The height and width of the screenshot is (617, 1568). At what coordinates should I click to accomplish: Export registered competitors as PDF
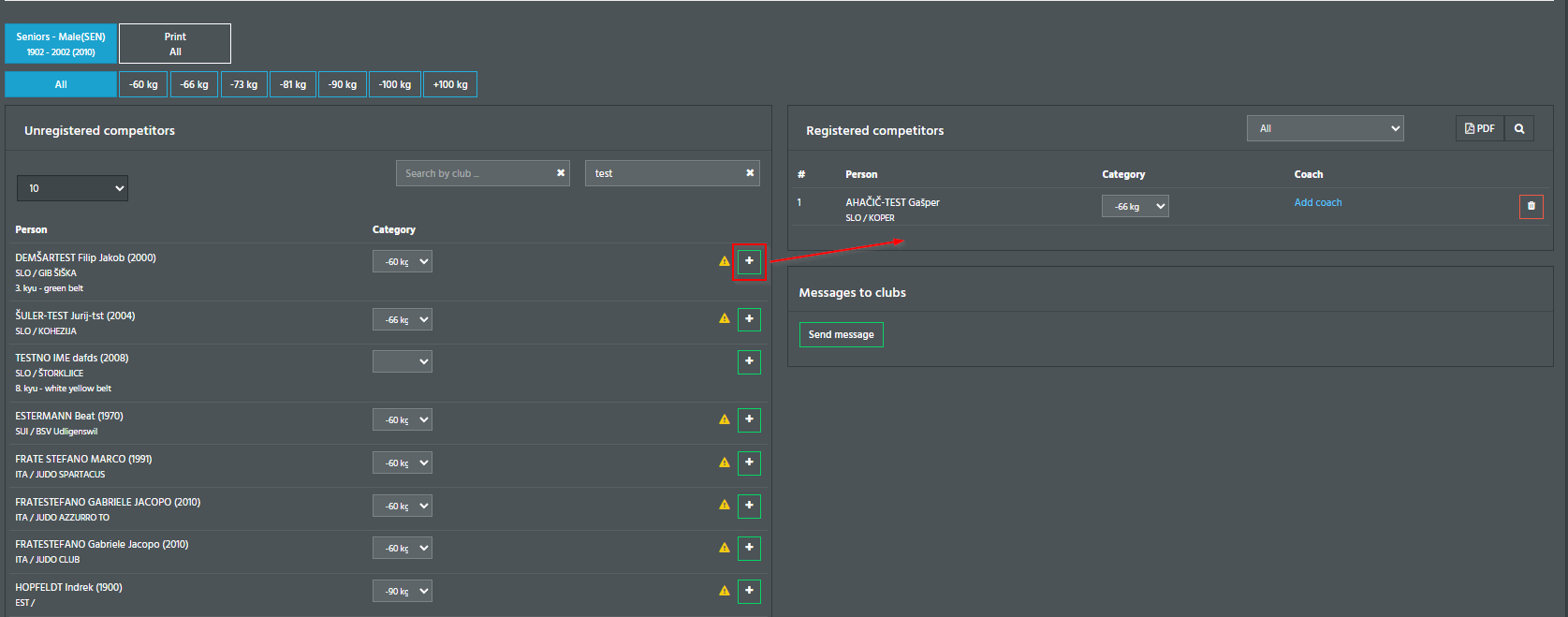(x=1480, y=129)
